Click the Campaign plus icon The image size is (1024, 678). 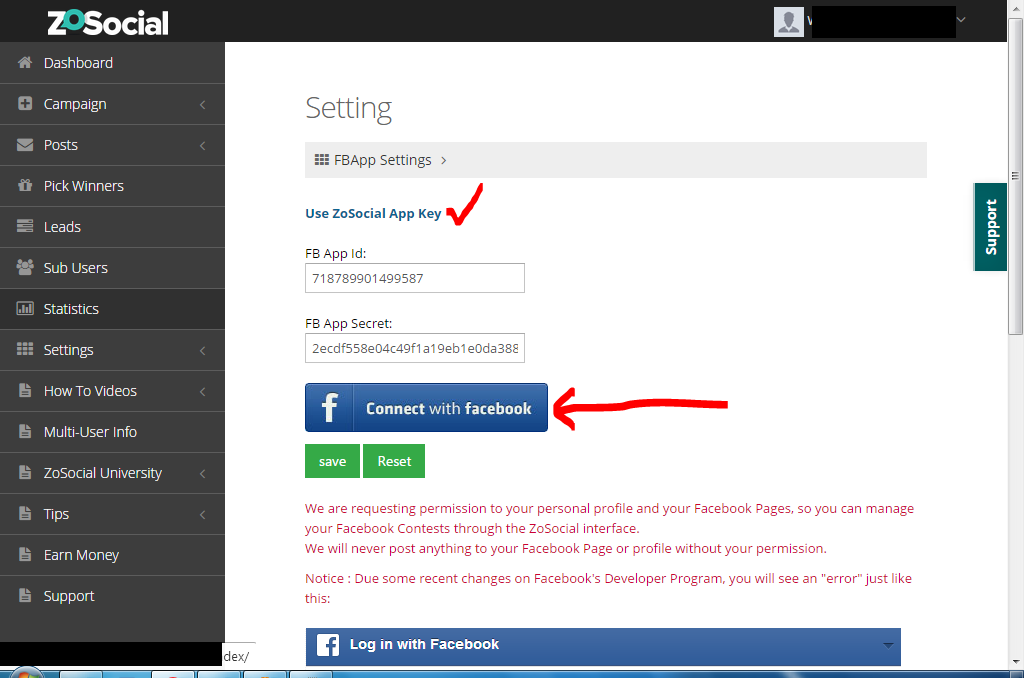pos(25,103)
